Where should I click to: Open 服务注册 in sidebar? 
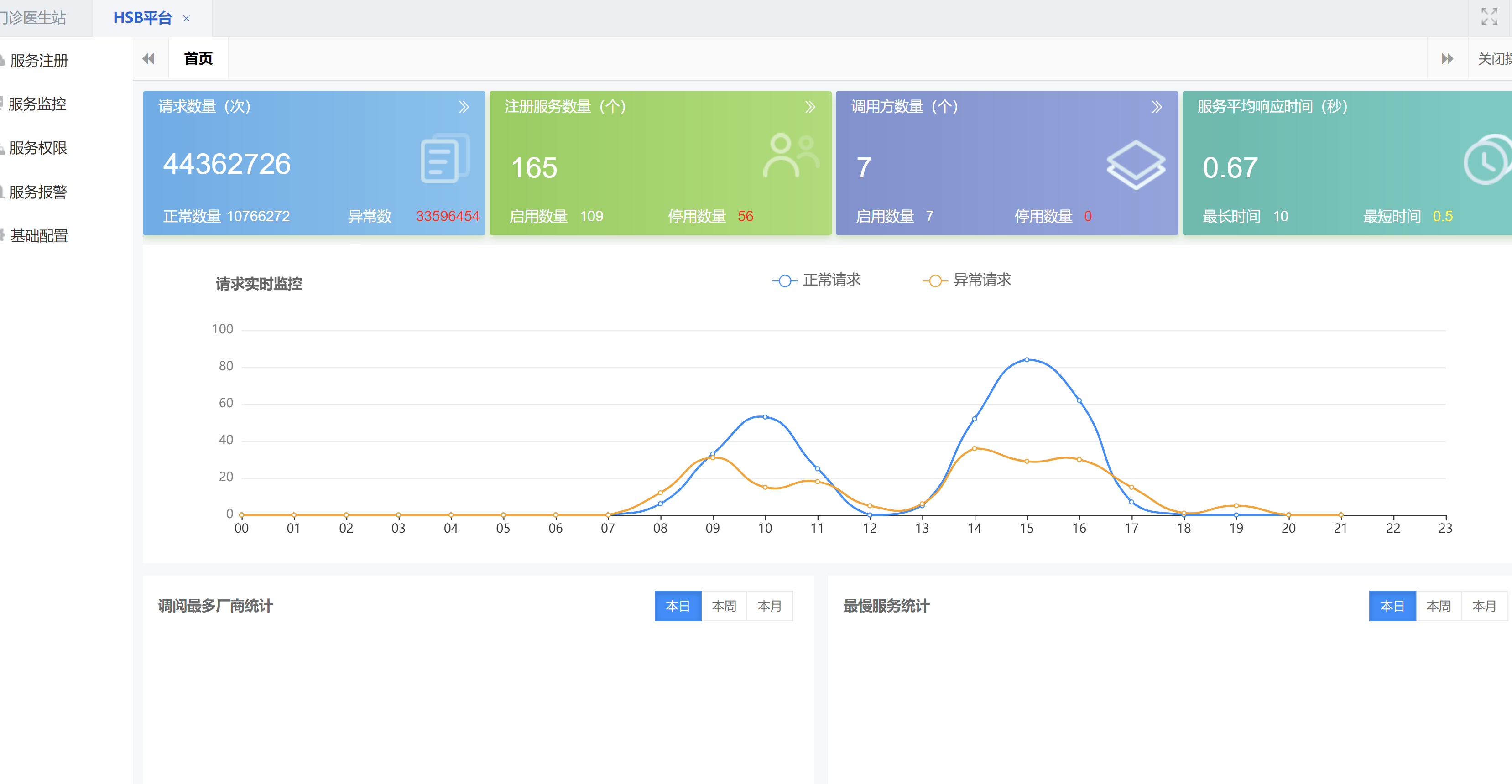[x=39, y=61]
